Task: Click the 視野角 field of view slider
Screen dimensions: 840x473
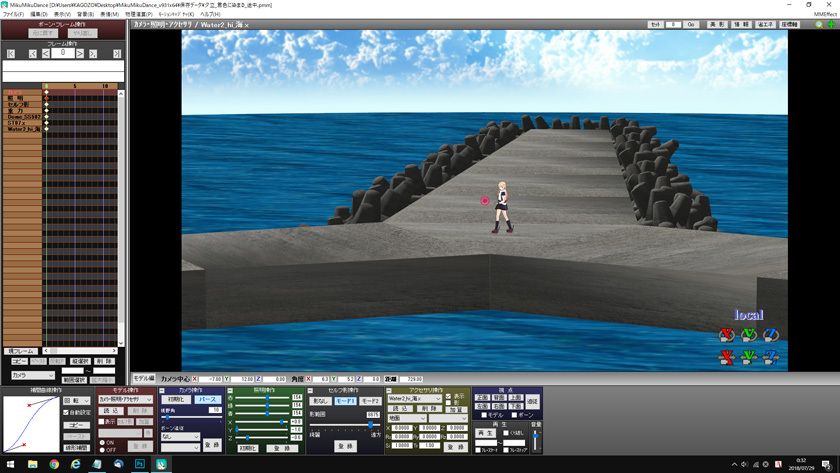Action: [x=192, y=417]
